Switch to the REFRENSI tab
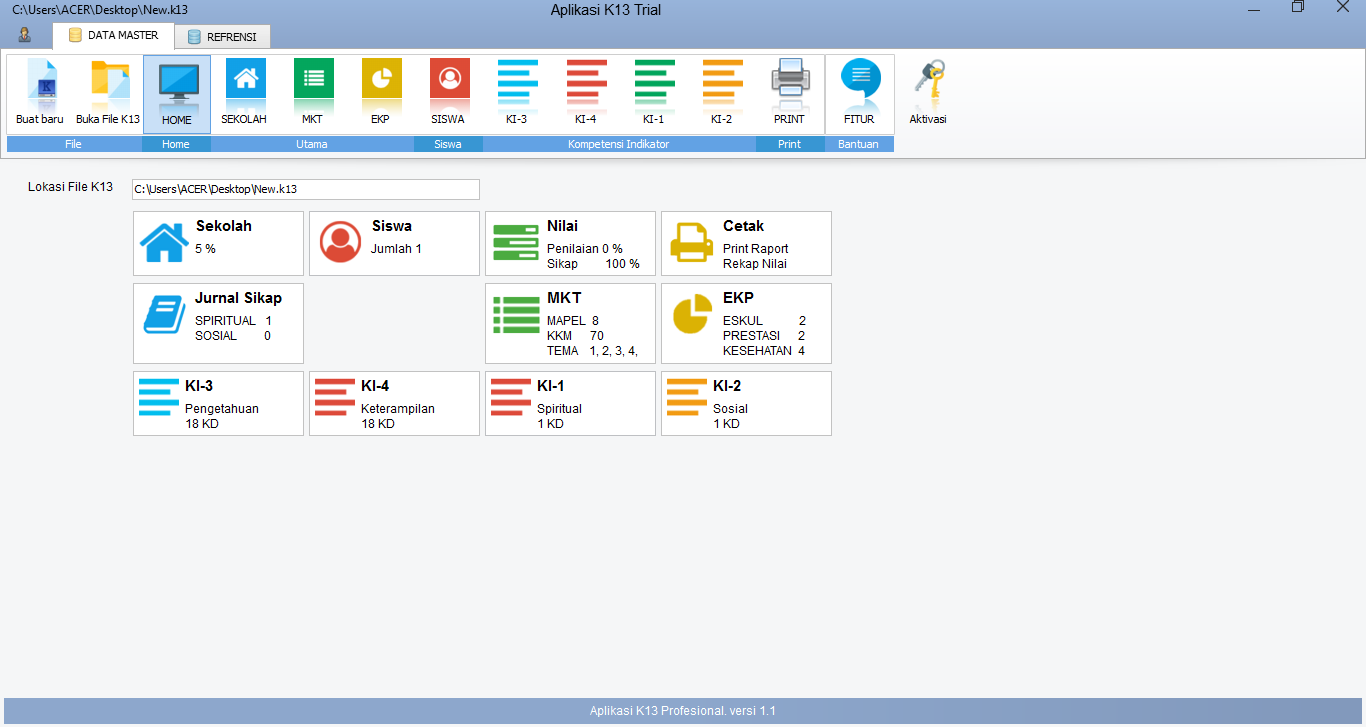The width and height of the screenshot is (1366, 727). click(222, 36)
